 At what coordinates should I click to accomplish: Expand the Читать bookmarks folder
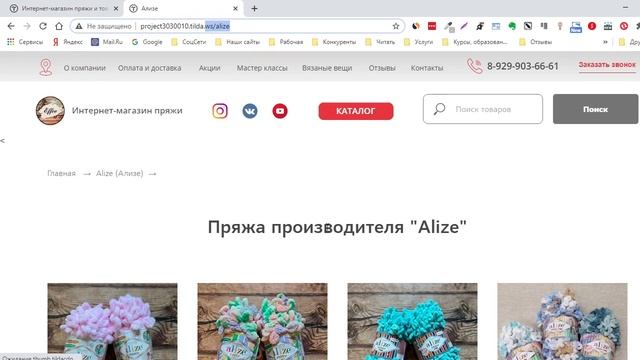click(x=380, y=42)
